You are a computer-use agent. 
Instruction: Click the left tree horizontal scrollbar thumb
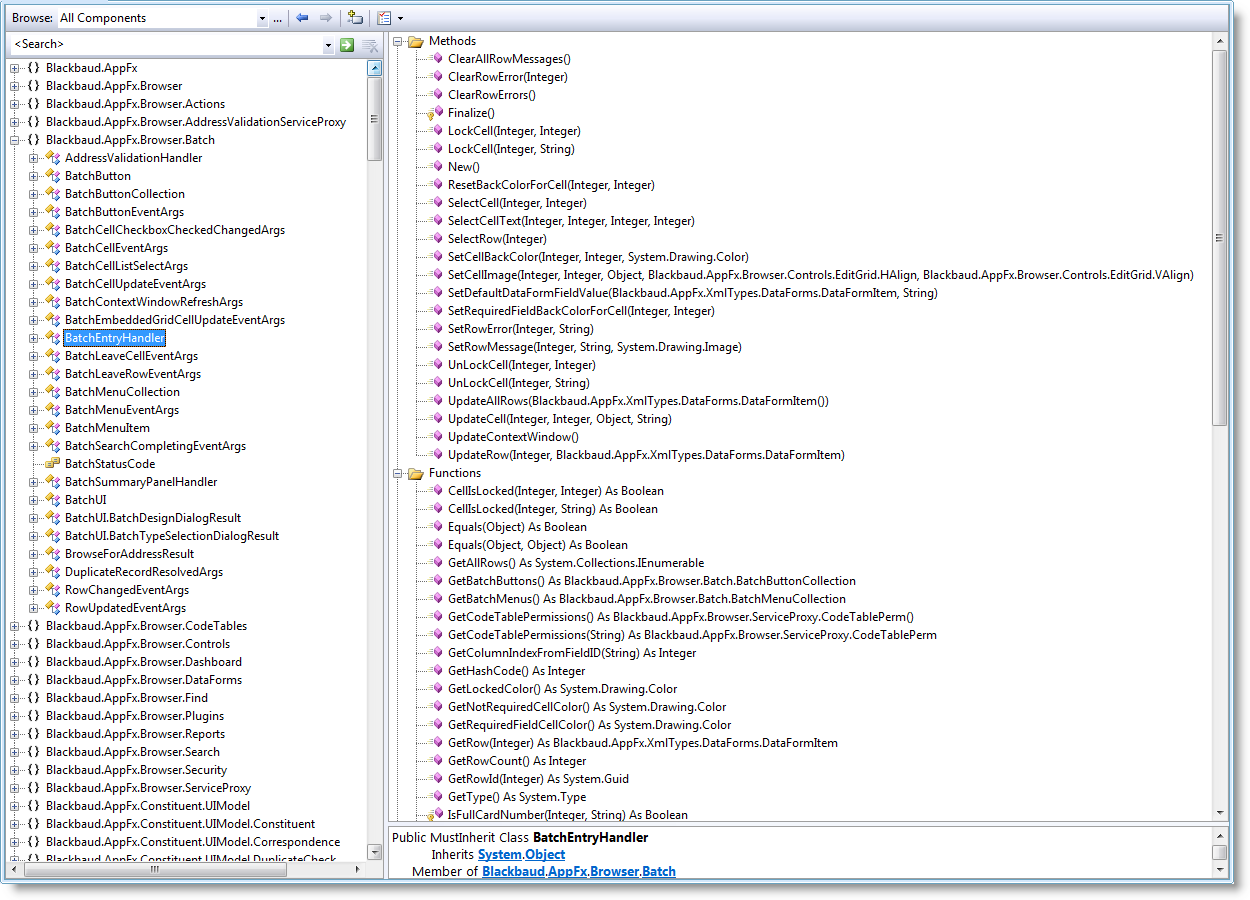153,870
